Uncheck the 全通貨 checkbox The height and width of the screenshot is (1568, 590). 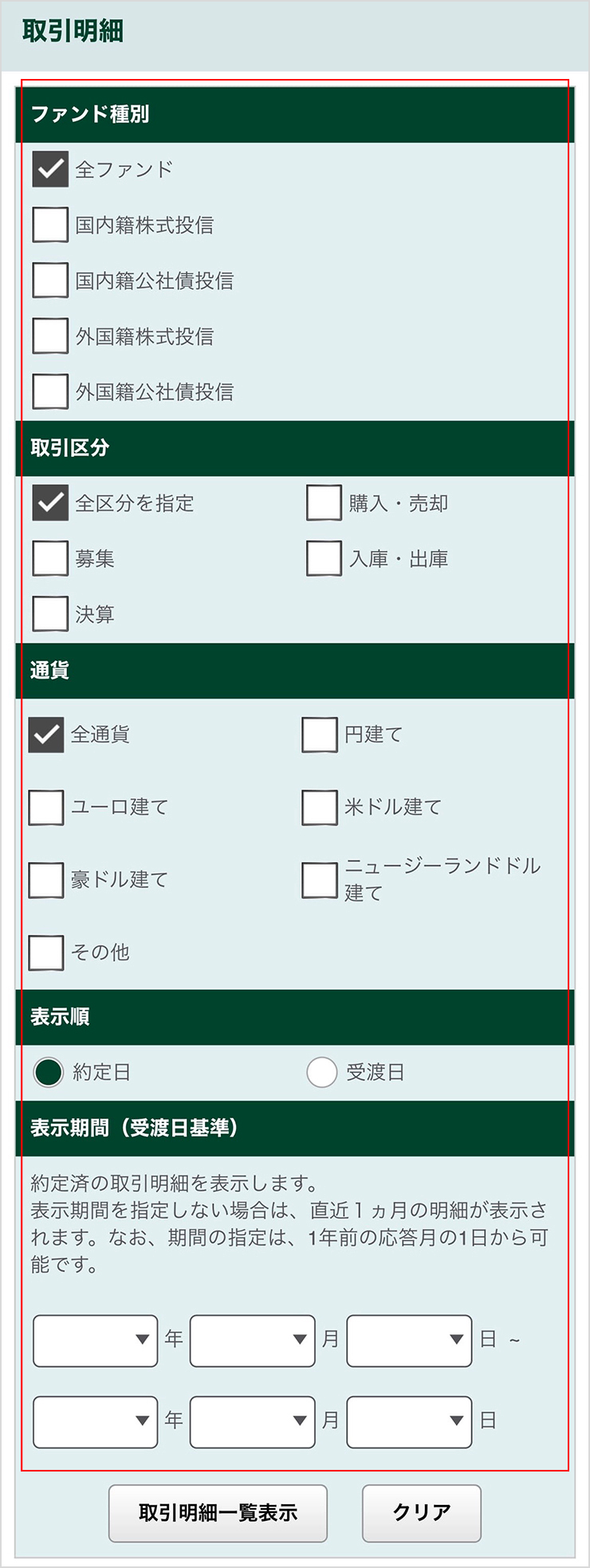point(45,735)
